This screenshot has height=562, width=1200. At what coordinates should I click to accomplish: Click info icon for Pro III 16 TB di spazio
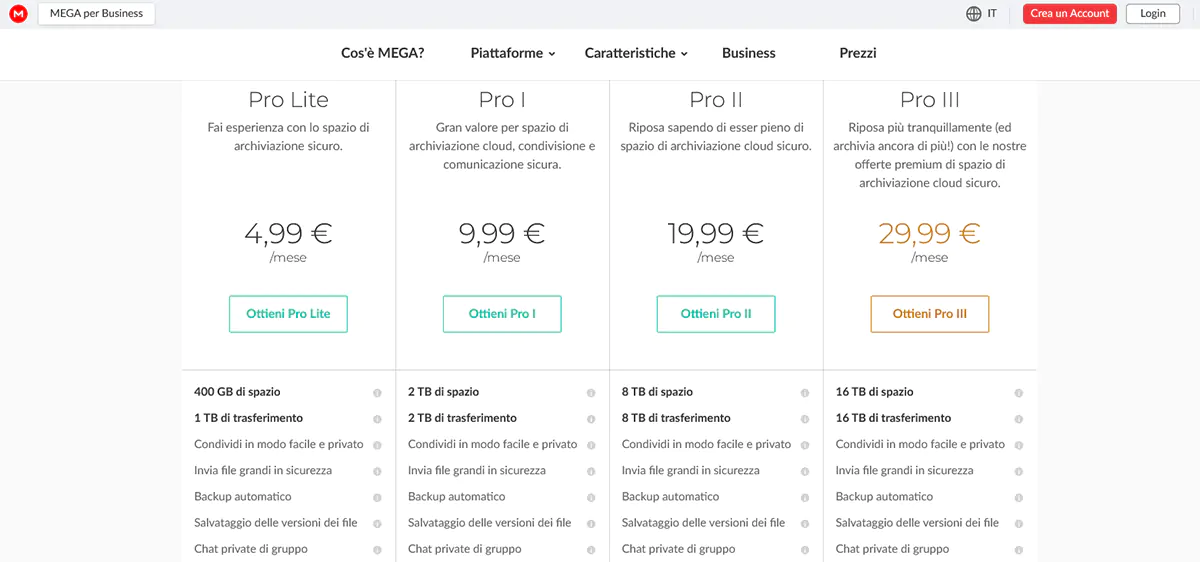(x=1019, y=393)
